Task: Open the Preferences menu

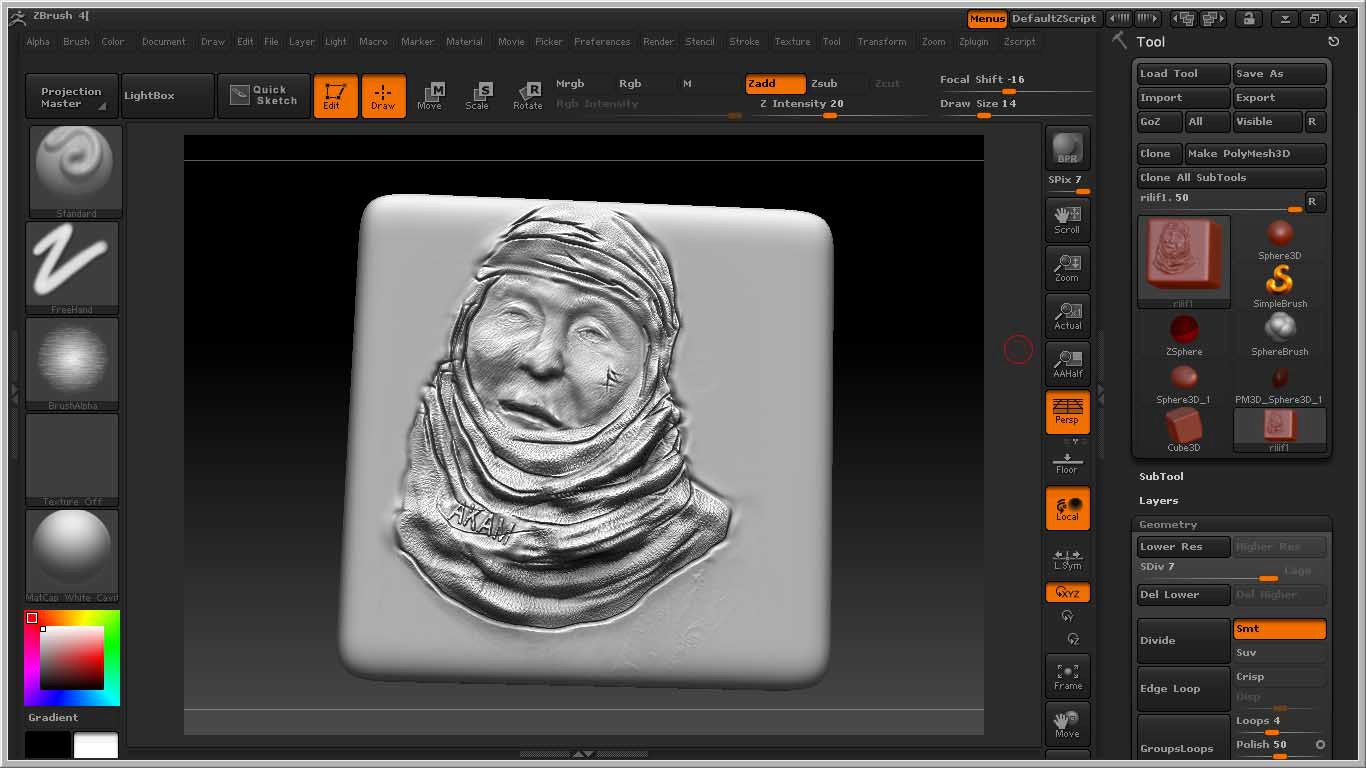Action: pos(602,42)
